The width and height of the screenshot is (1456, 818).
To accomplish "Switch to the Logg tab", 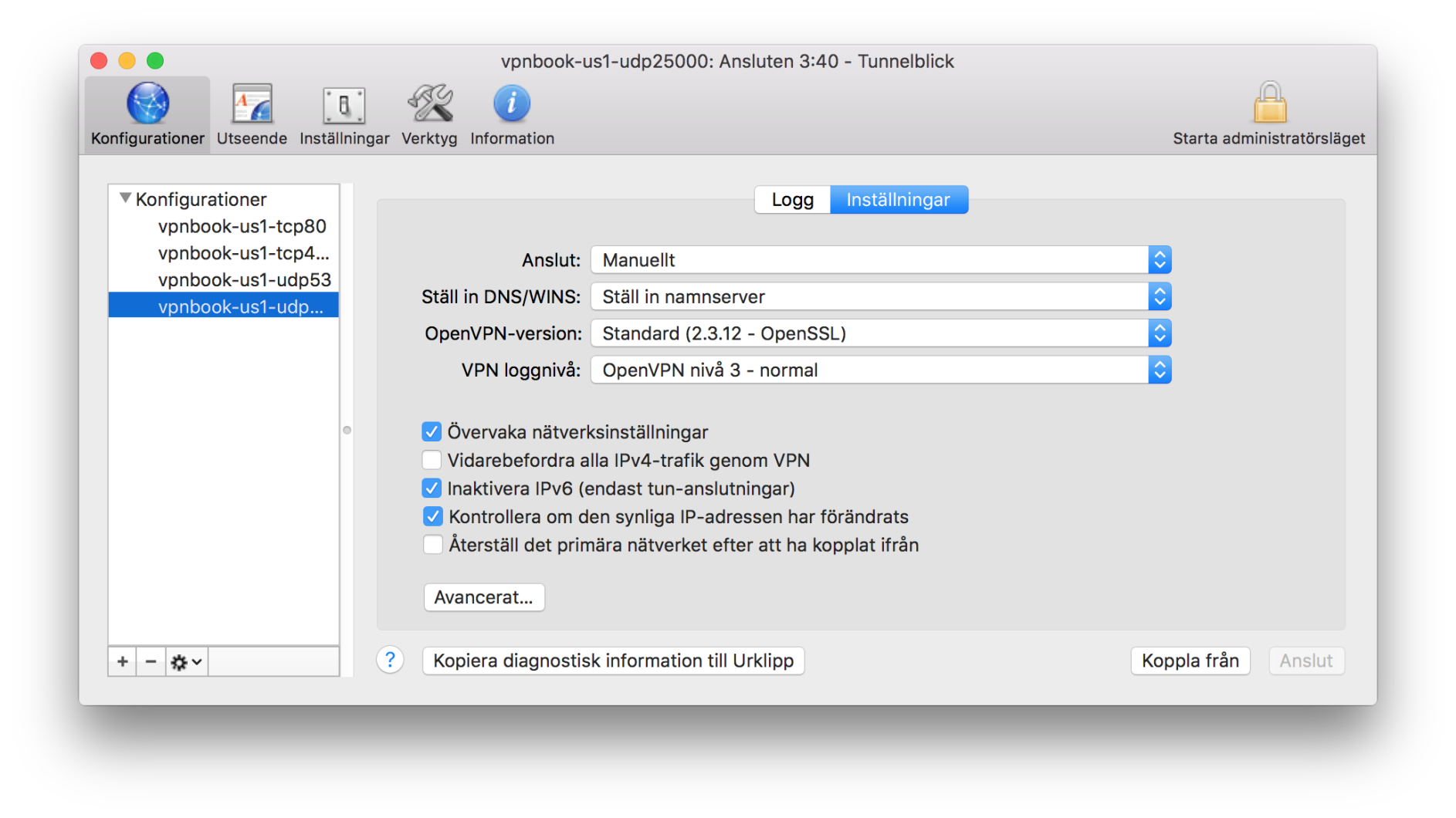I will (x=791, y=199).
